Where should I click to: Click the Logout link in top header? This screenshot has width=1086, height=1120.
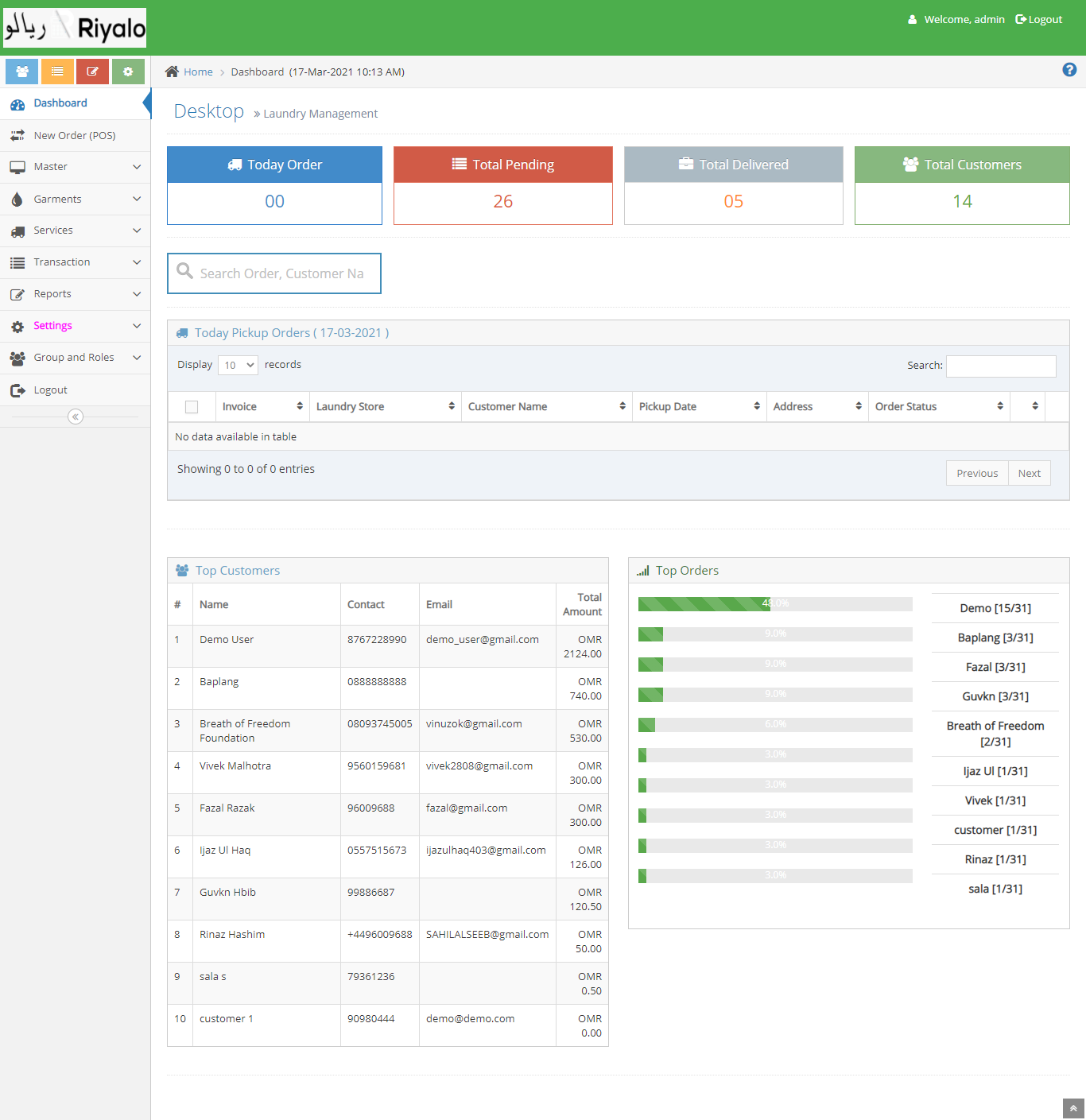click(x=1039, y=20)
